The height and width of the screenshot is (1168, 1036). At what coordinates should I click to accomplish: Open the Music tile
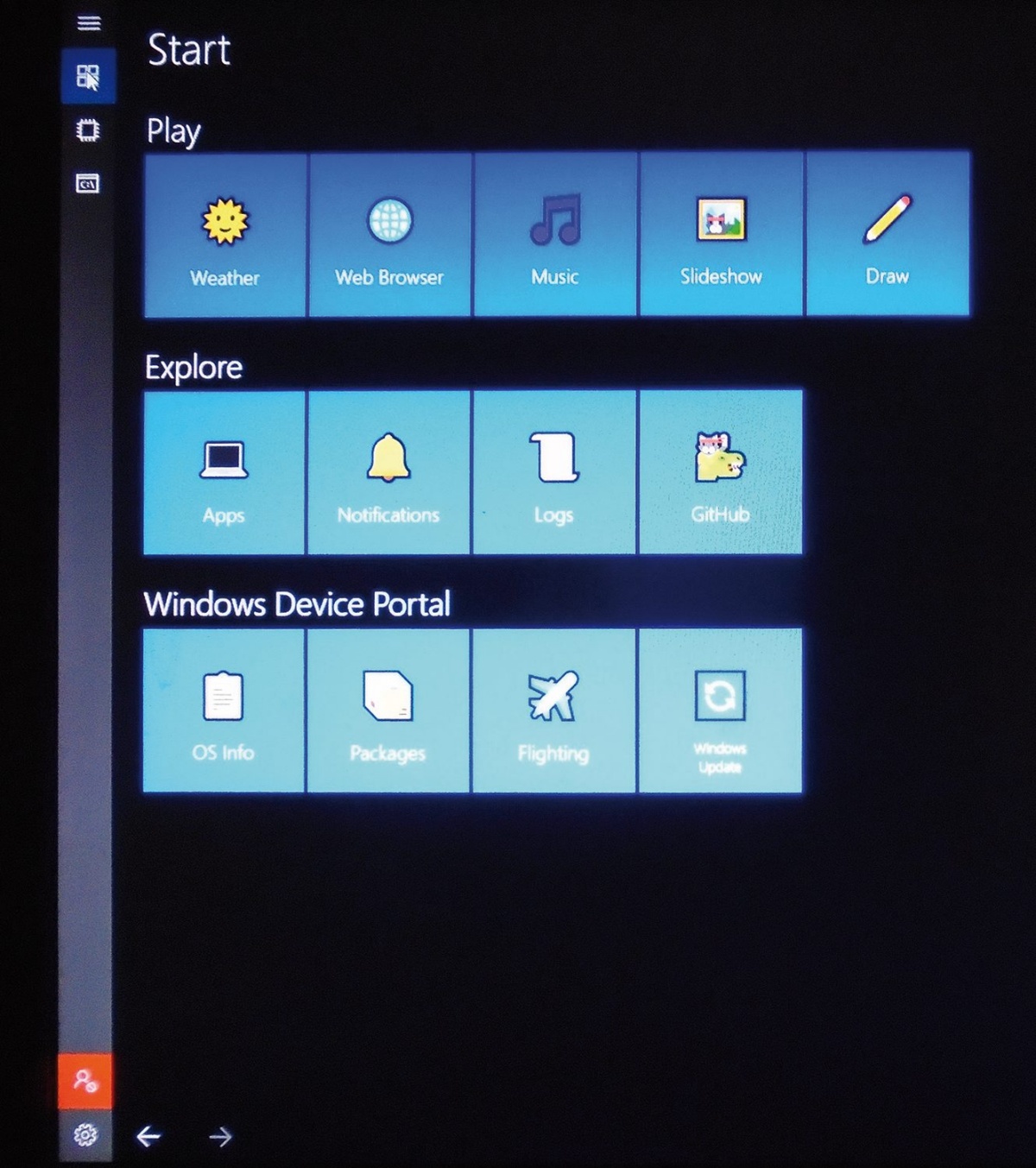pyautogui.click(x=555, y=235)
